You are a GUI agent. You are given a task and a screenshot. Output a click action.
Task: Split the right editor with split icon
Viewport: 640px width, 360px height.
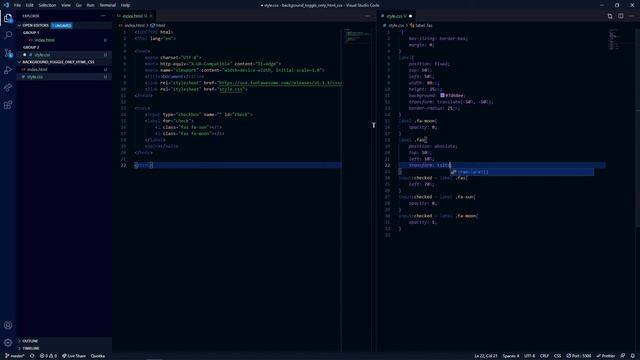coord(620,16)
